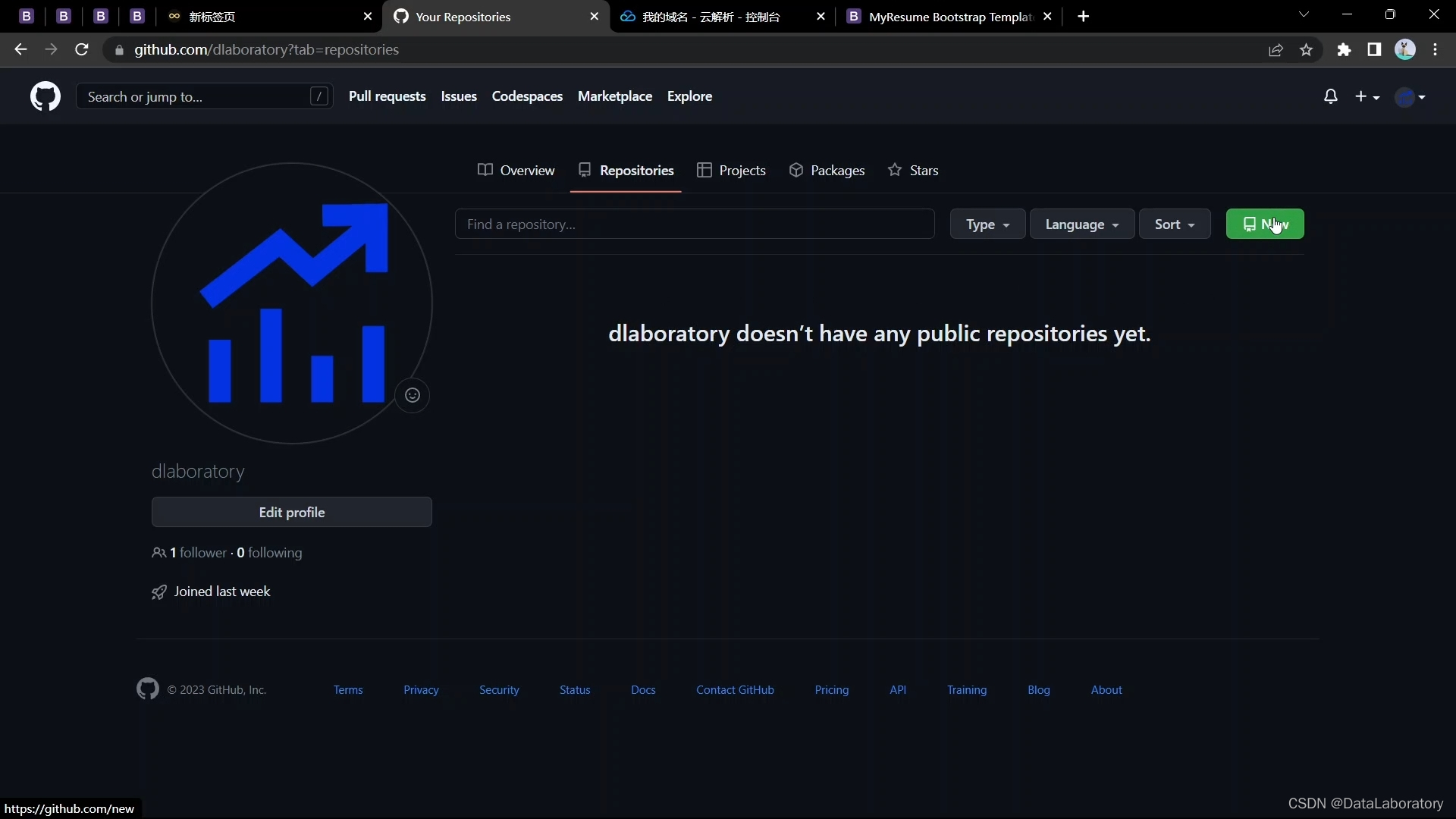Open the Training footer link
Image resolution: width=1456 pixels, height=819 pixels.
(x=967, y=690)
